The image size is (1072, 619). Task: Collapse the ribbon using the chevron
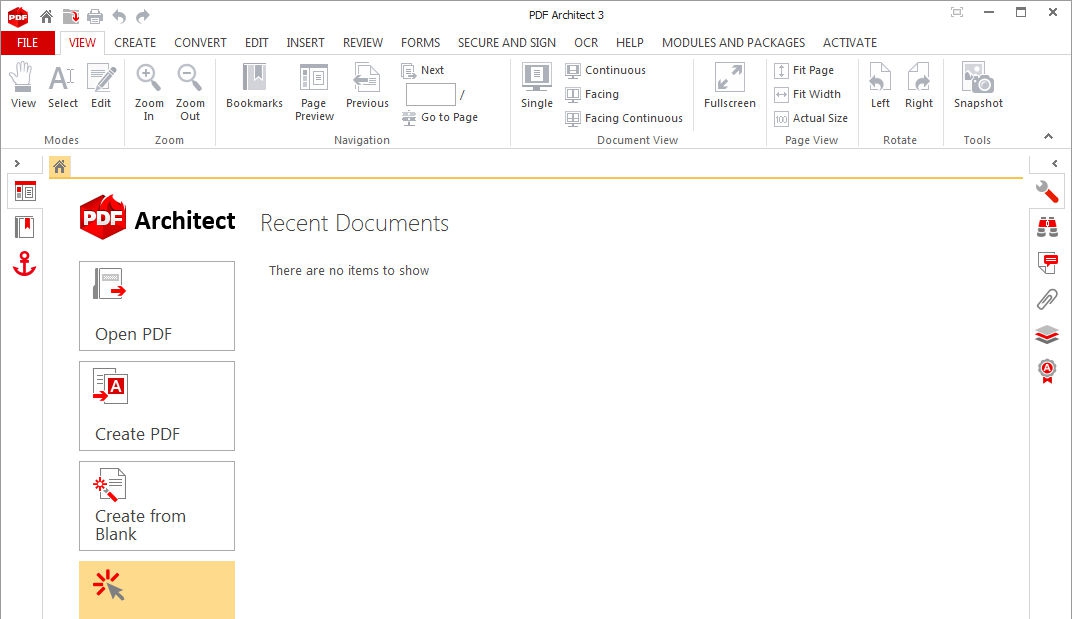pyautogui.click(x=1048, y=136)
